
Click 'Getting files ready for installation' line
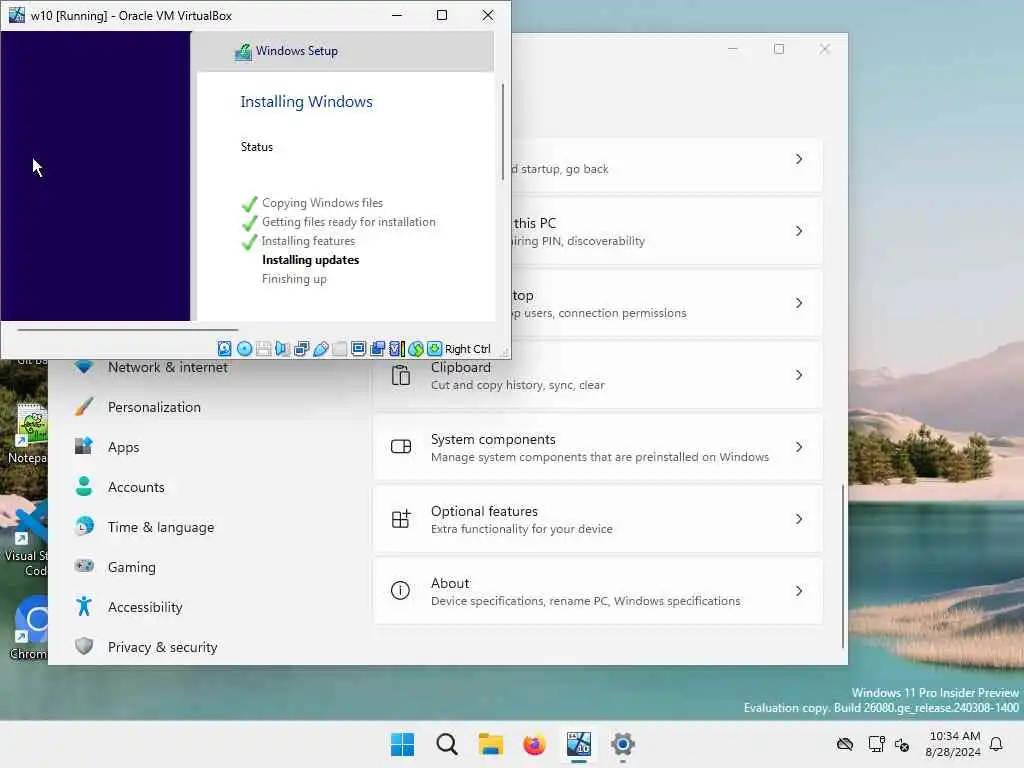(x=348, y=222)
